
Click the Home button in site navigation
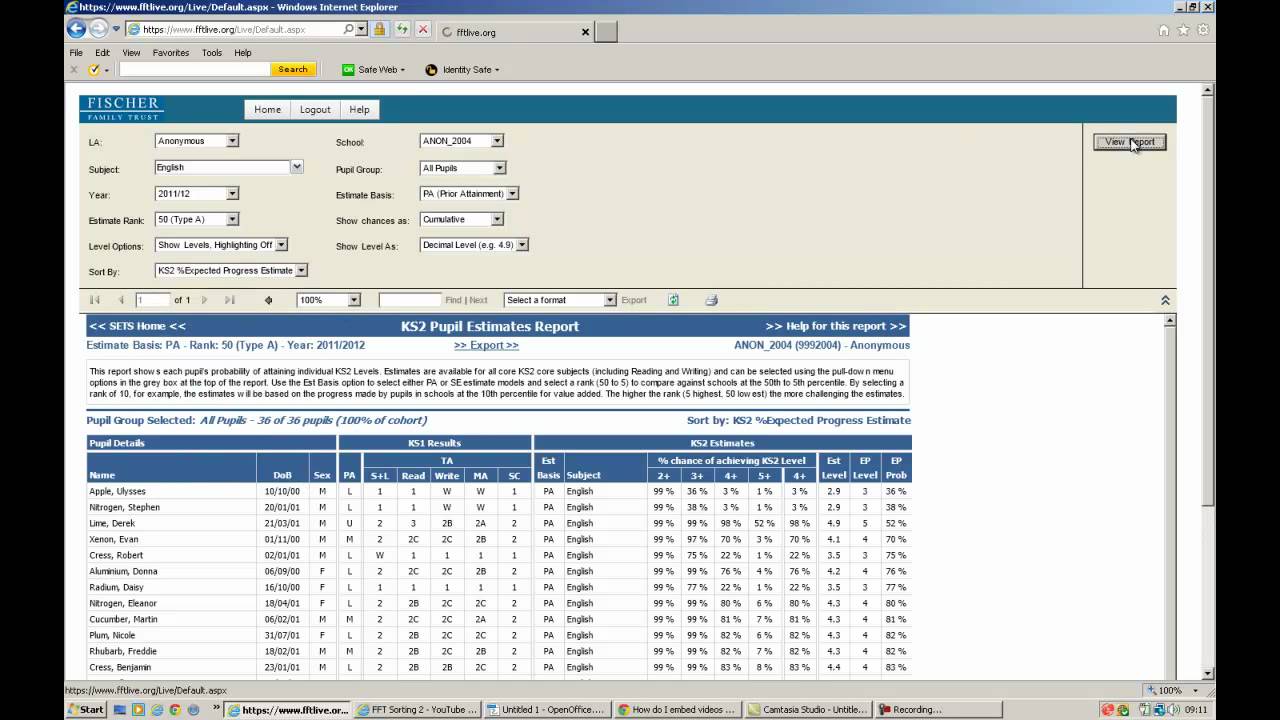(x=267, y=110)
